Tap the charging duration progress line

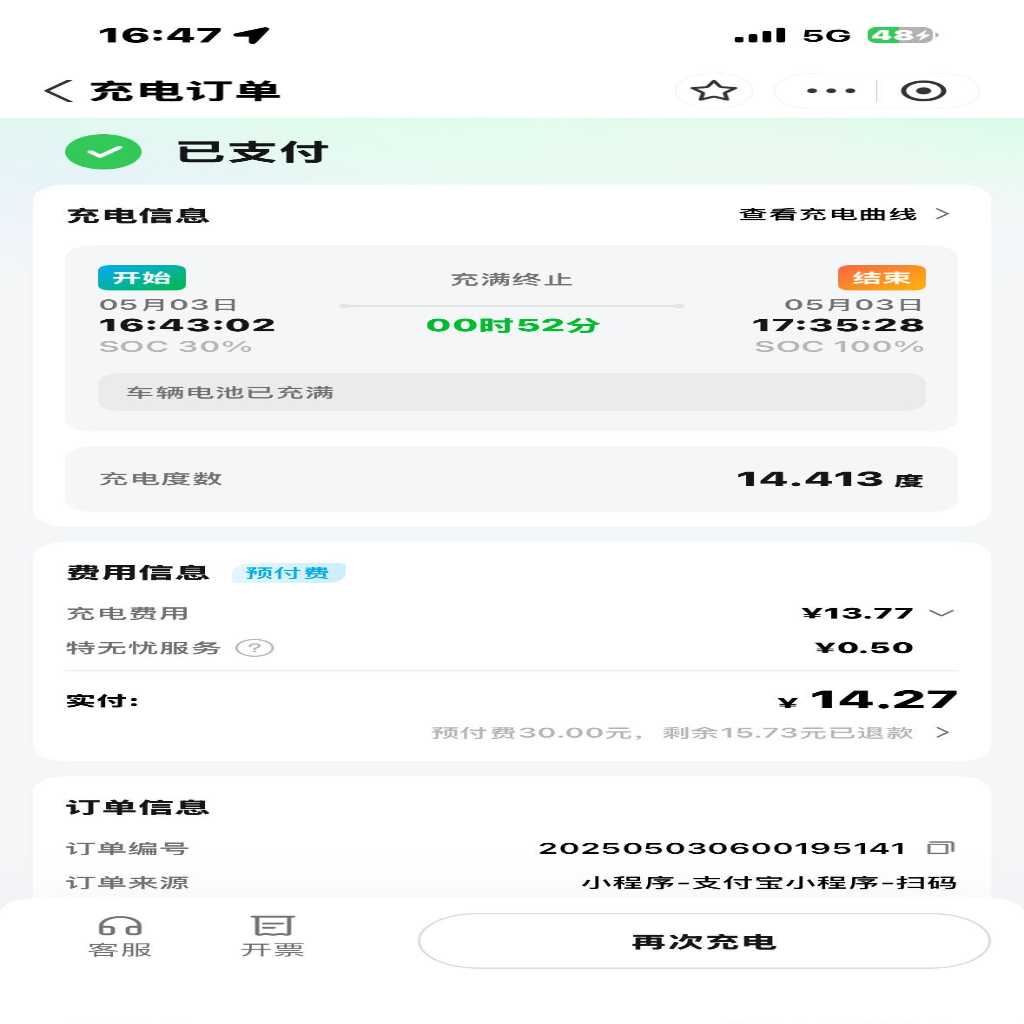[511, 306]
